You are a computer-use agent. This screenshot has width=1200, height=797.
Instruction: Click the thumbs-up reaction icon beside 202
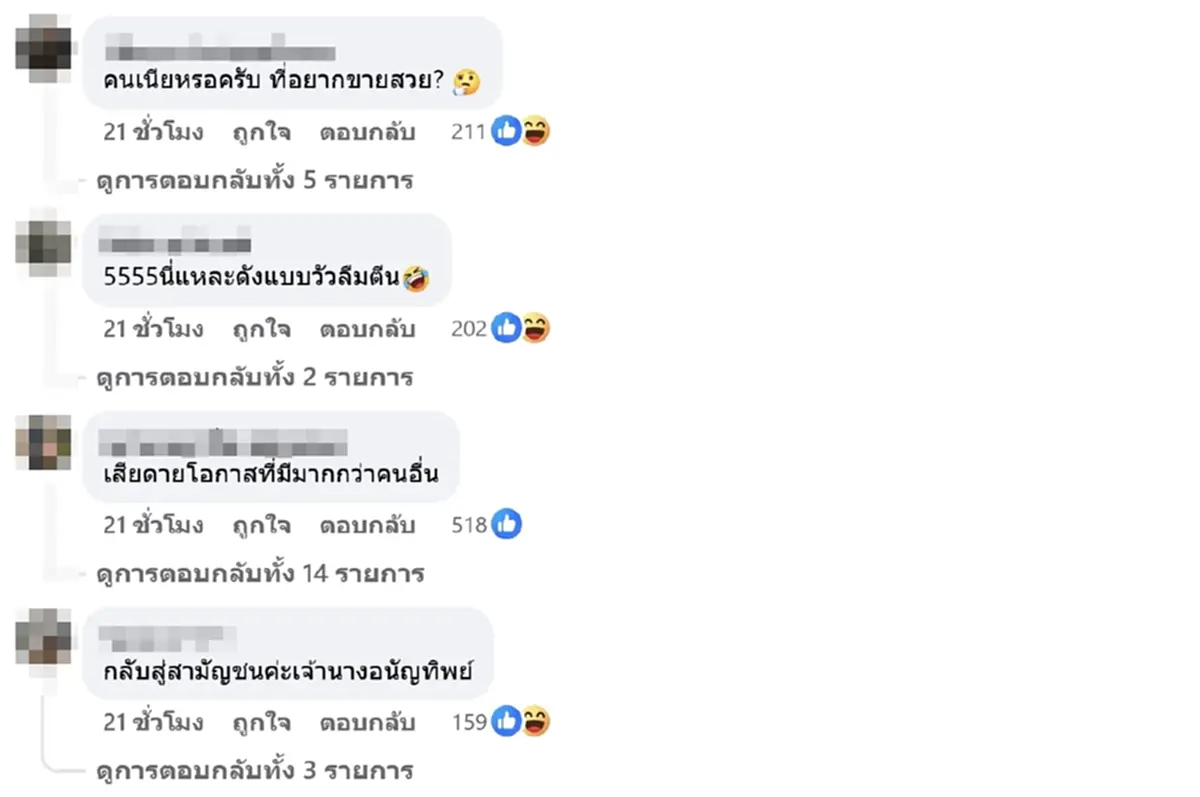tap(506, 328)
